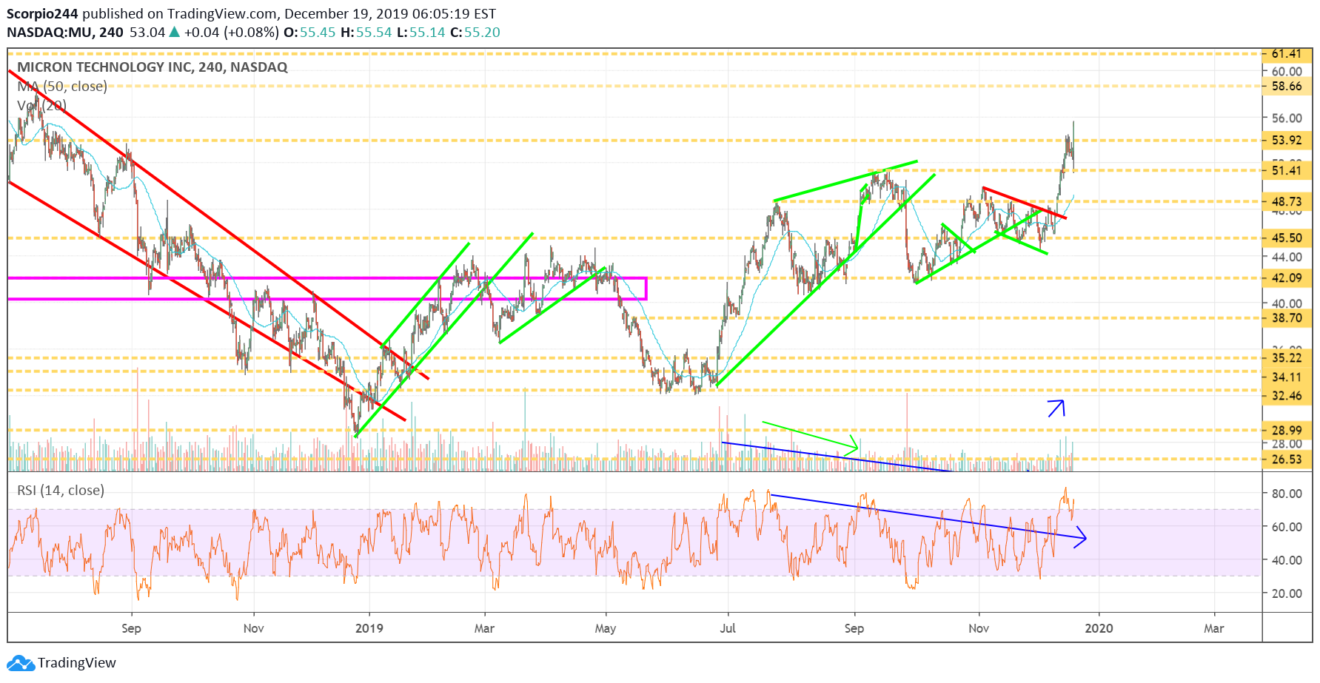
Task: Click the 45.50 price level label
Action: pos(1285,238)
